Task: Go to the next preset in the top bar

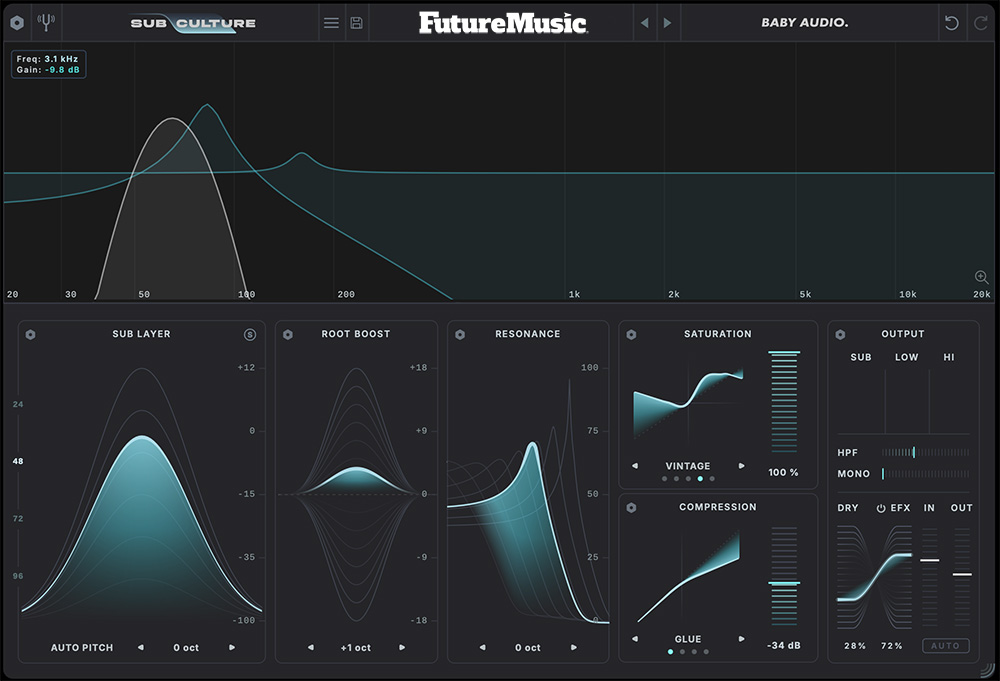Action: coord(667,23)
